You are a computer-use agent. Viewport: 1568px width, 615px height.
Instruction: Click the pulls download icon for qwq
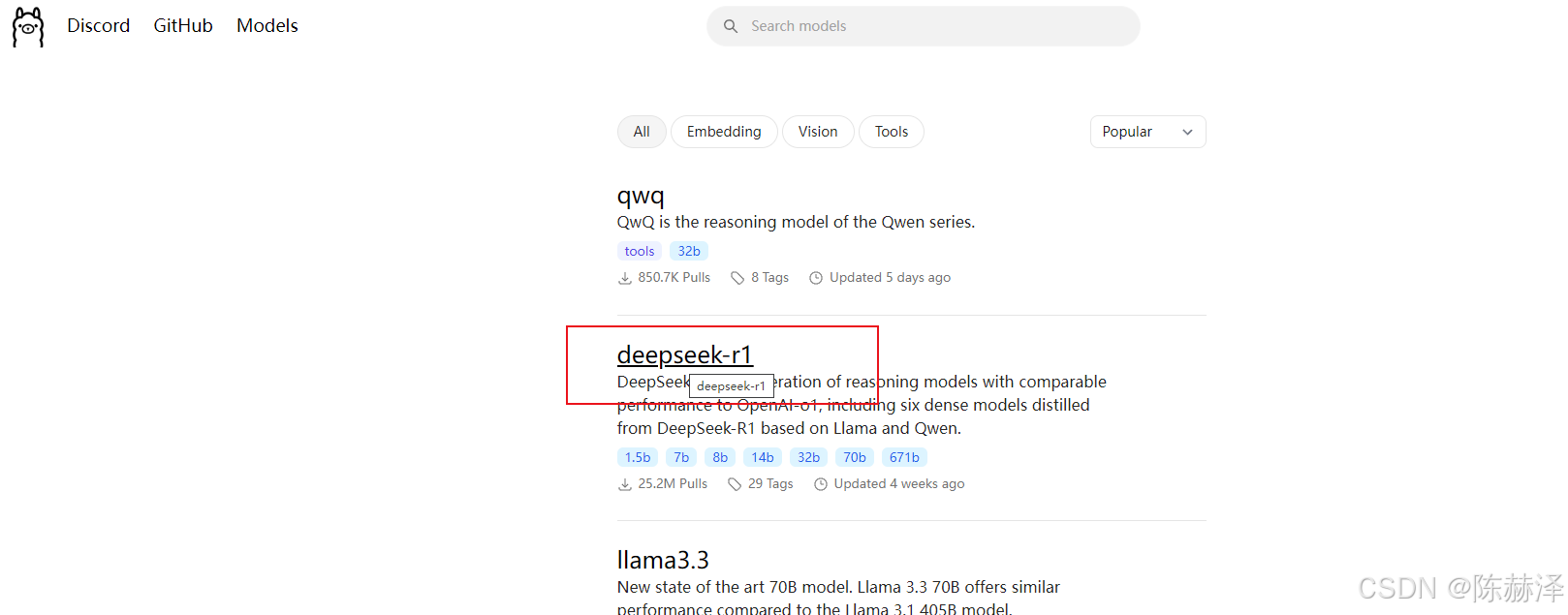(x=625, y=278)
